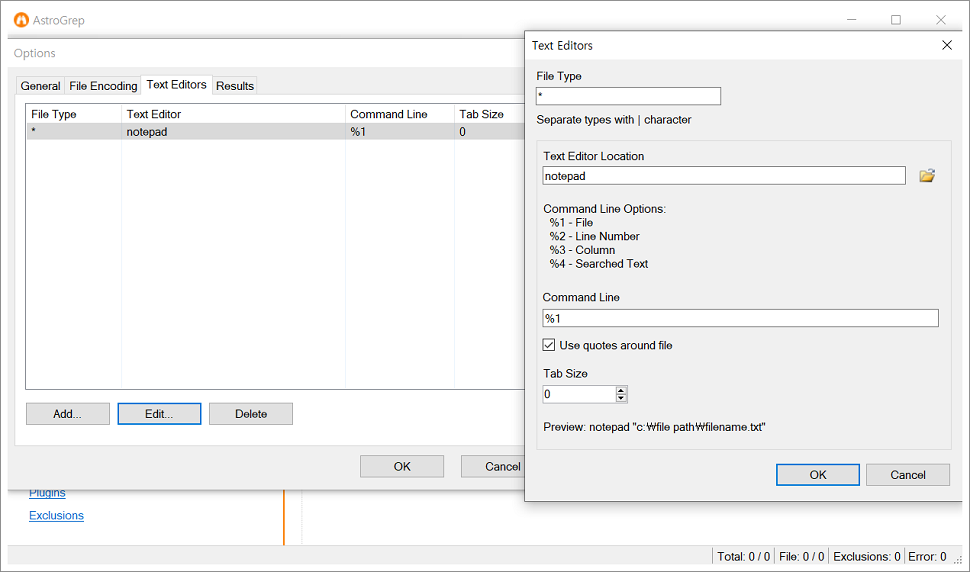Open the File Encoding tab
Image resolution: width=970 pixels, height=572 pixels.
(x=103, y=86)
